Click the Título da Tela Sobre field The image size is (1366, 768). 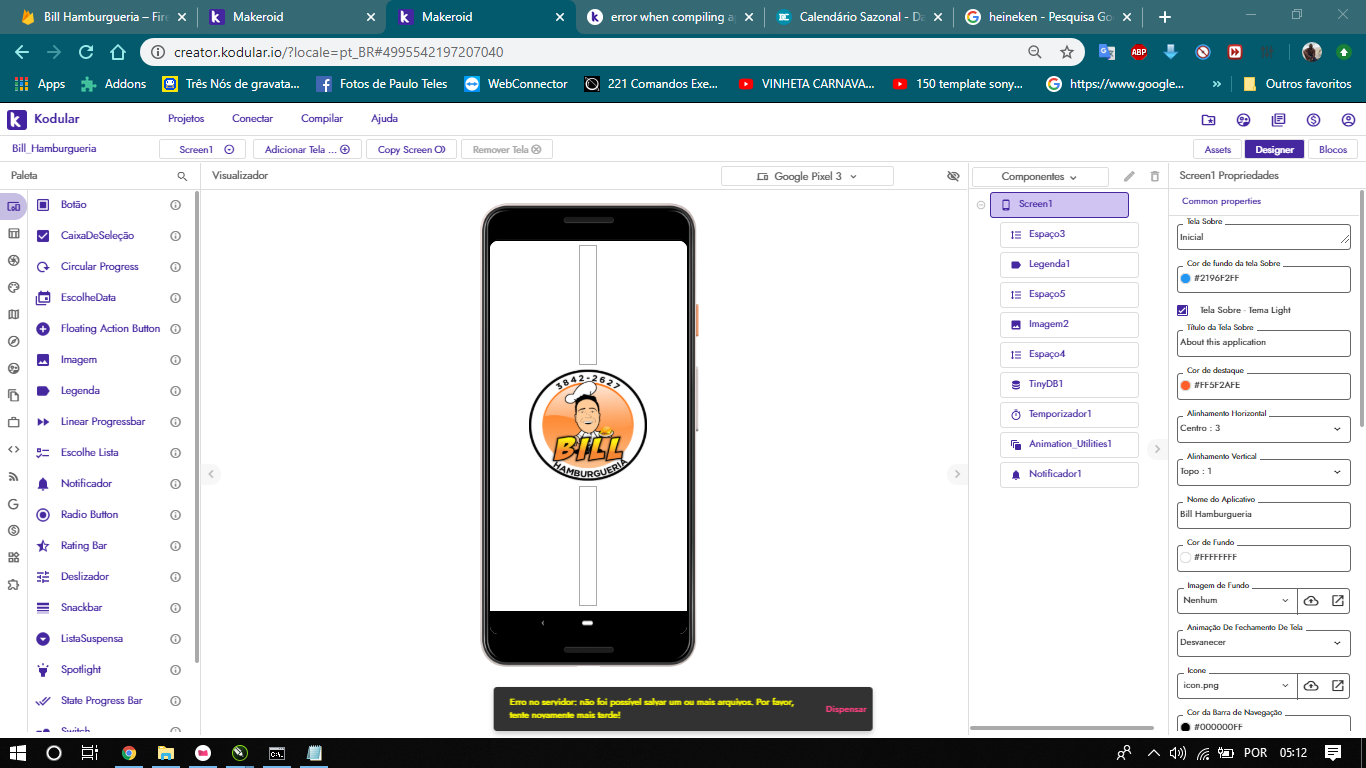point(1264,343)
